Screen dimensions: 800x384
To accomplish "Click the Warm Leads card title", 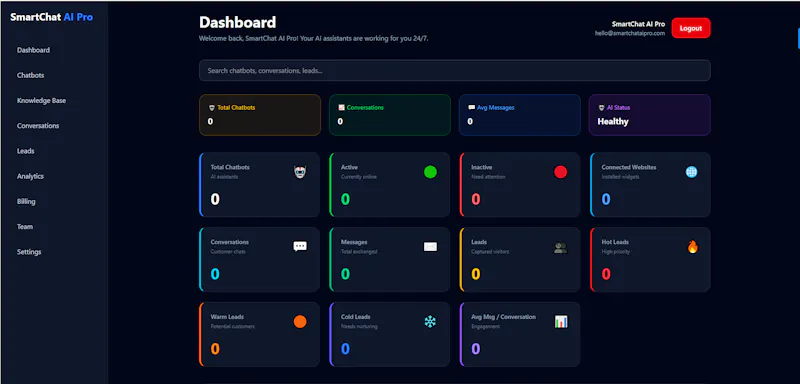I will point(227,317).
